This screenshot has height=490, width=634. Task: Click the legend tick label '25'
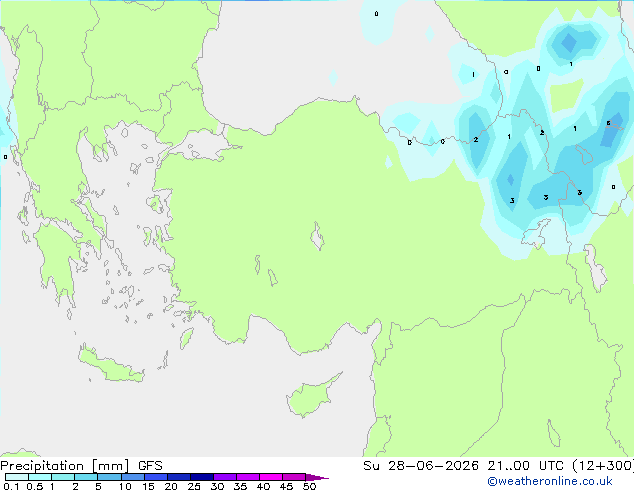pyautogui.click(x=194, y=486)
